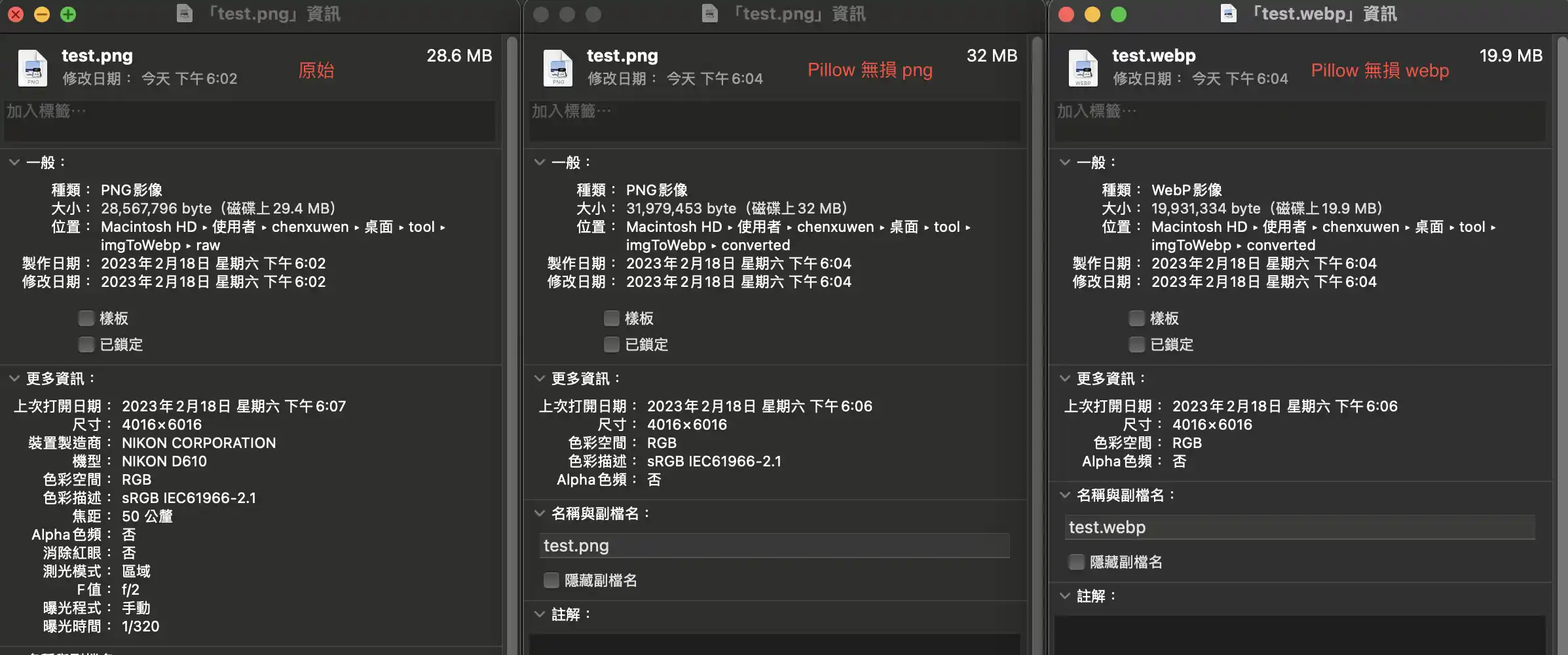Collapse 註解 section in test.webp window
This screenshot has width=1568, height=655.
[1065, 596]
